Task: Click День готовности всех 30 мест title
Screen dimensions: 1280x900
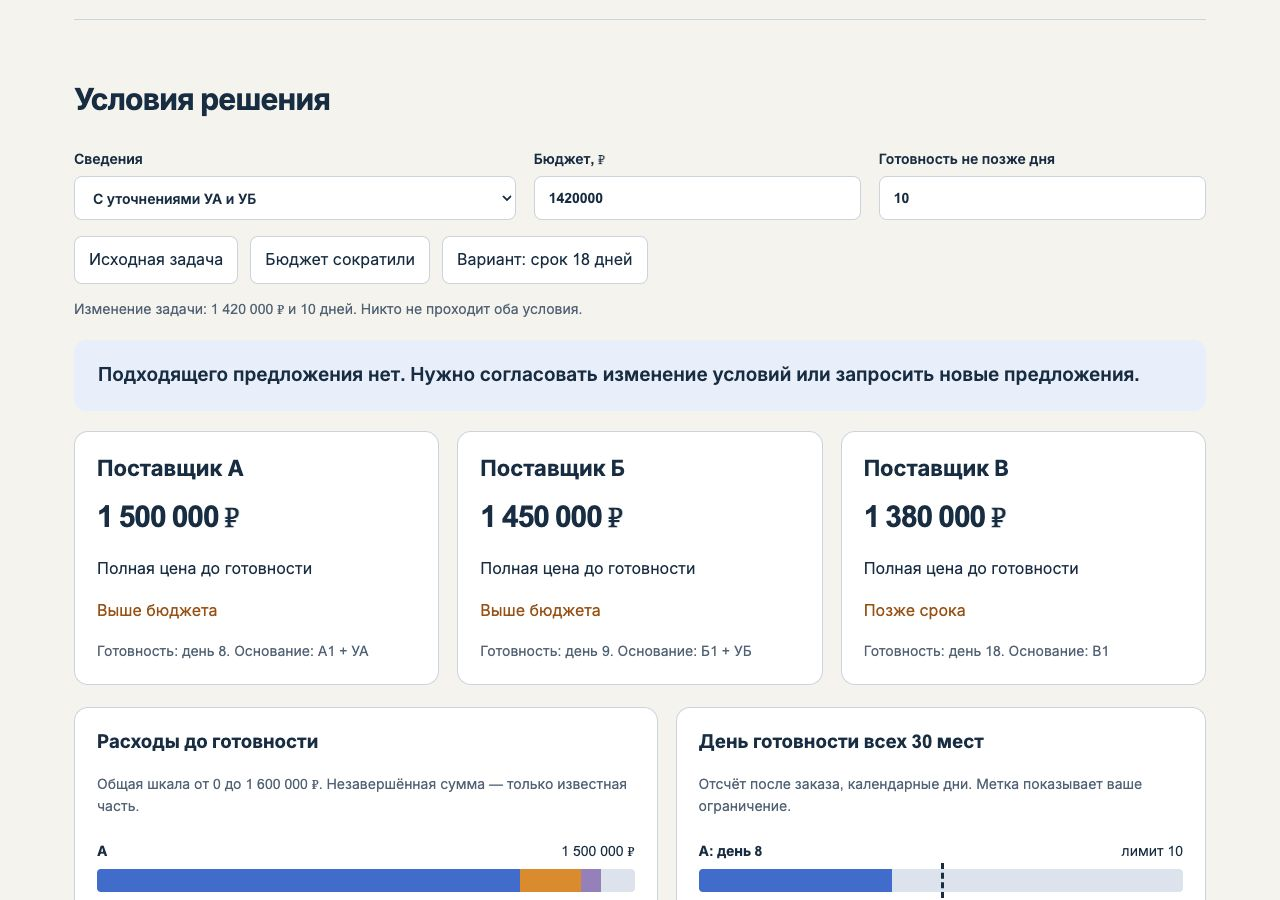Action: [841, 742]
